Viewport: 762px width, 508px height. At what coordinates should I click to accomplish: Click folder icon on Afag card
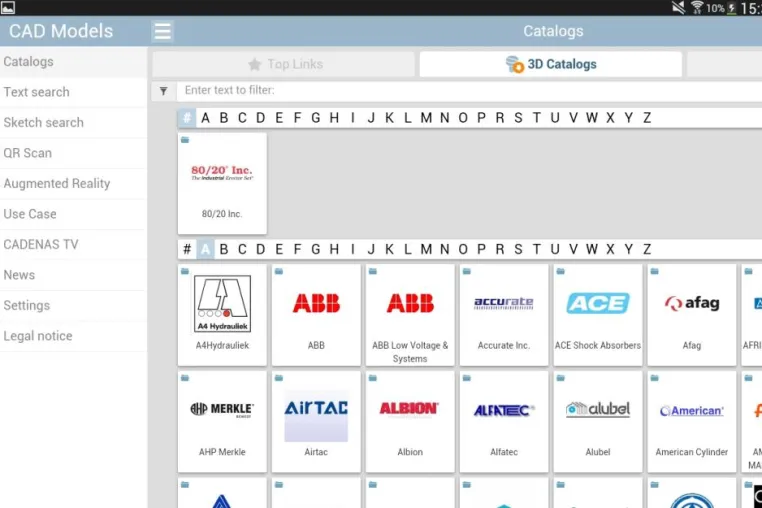coord(655,271)
